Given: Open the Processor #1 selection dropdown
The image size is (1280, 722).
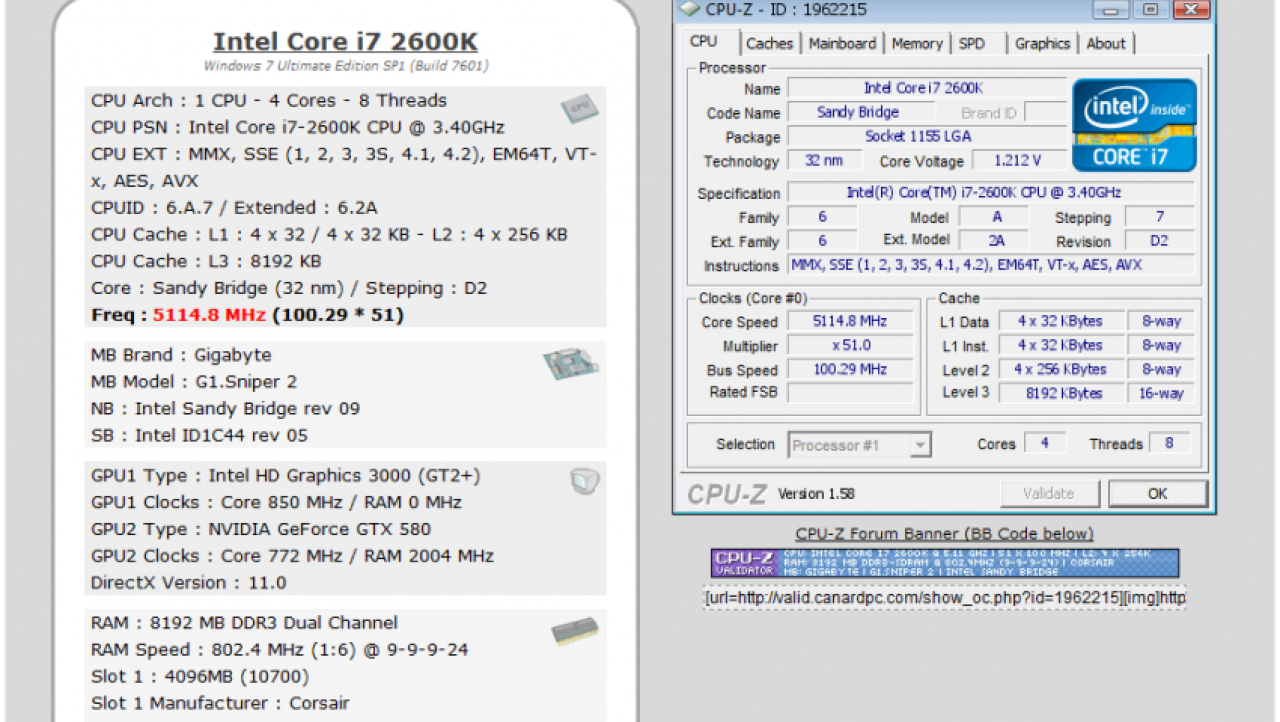Looking at the screenshot, I should [860, 445].
